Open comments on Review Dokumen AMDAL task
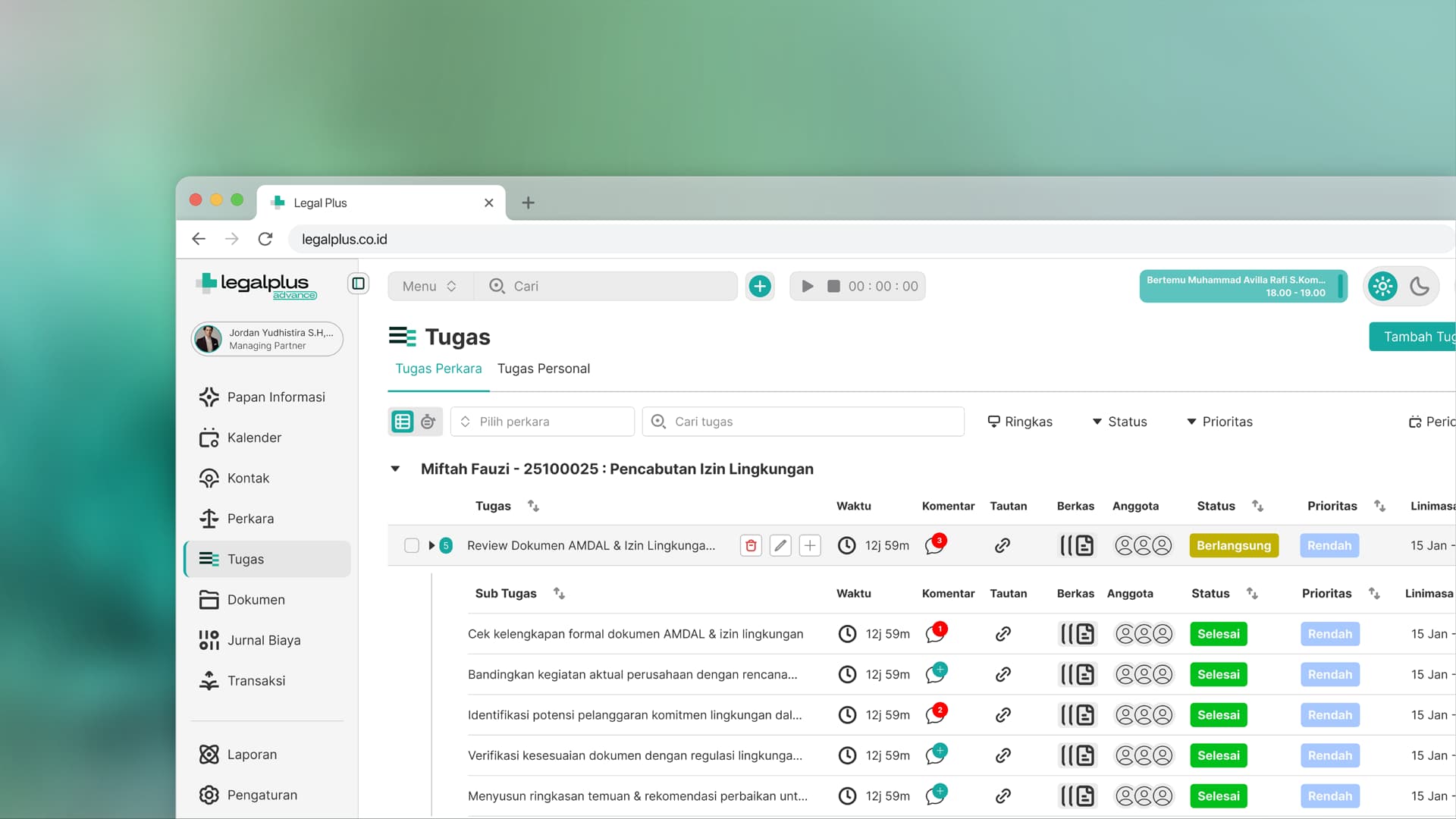The width and height of the screenshot is (1456, 819). tap(934, 545)
